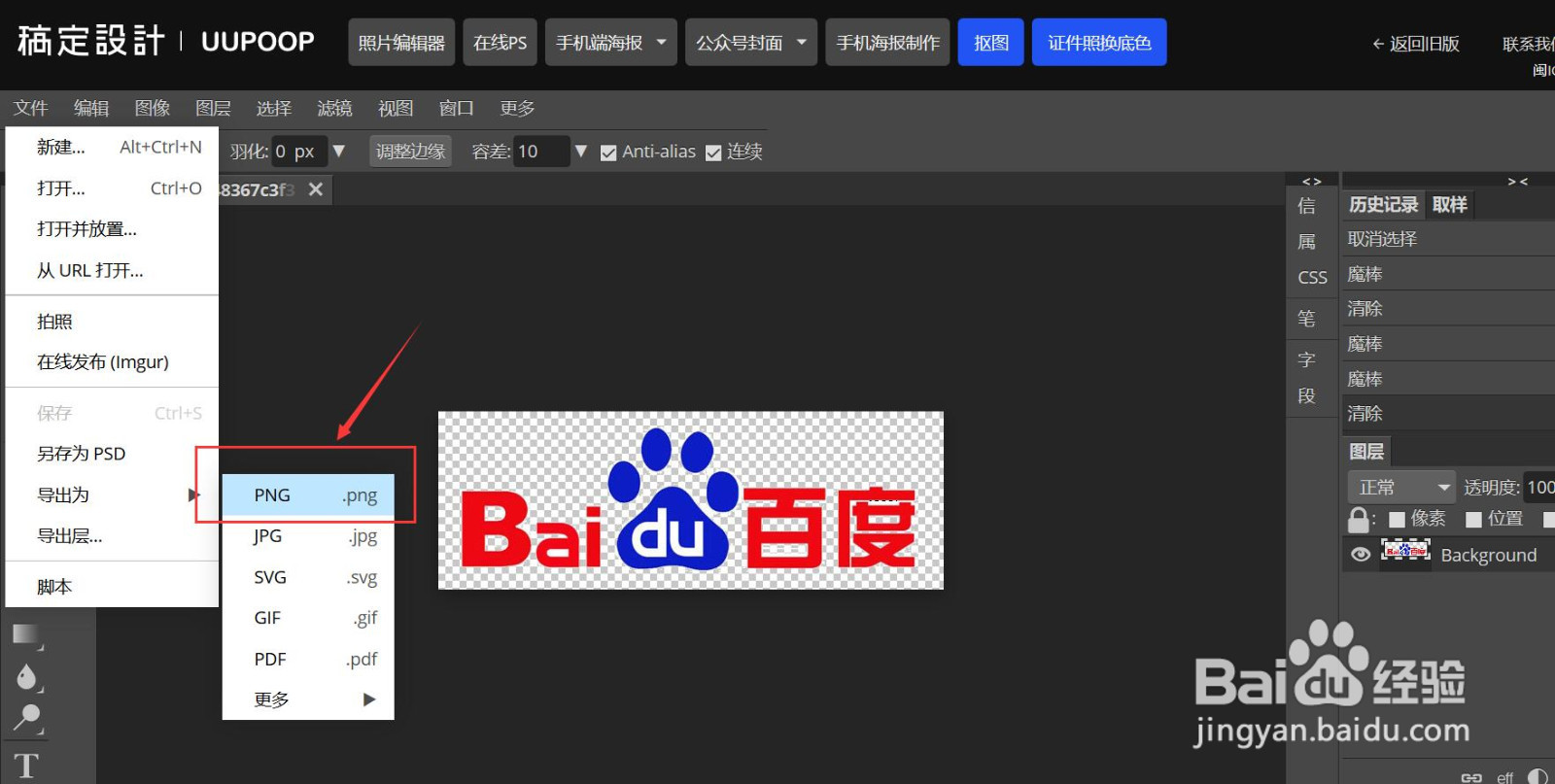Hide the Background layer eye icon
The height and width of the screenshot is (784, 1555).
1361,554
